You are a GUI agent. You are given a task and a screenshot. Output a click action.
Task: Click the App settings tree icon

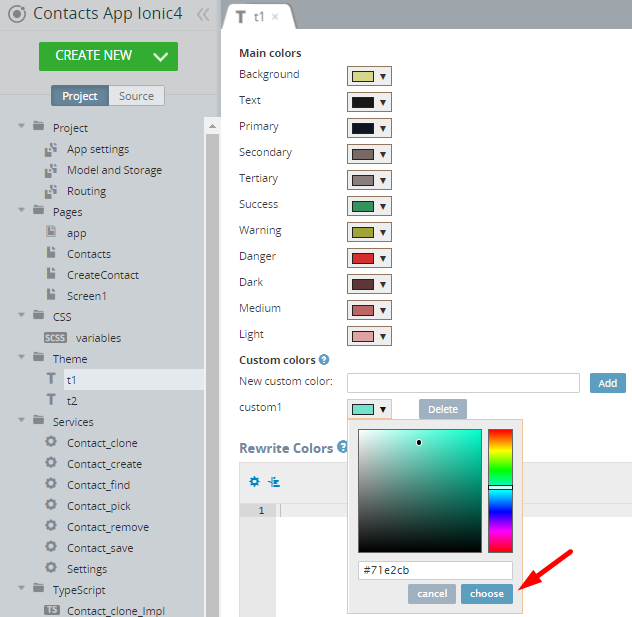[51, 149]
